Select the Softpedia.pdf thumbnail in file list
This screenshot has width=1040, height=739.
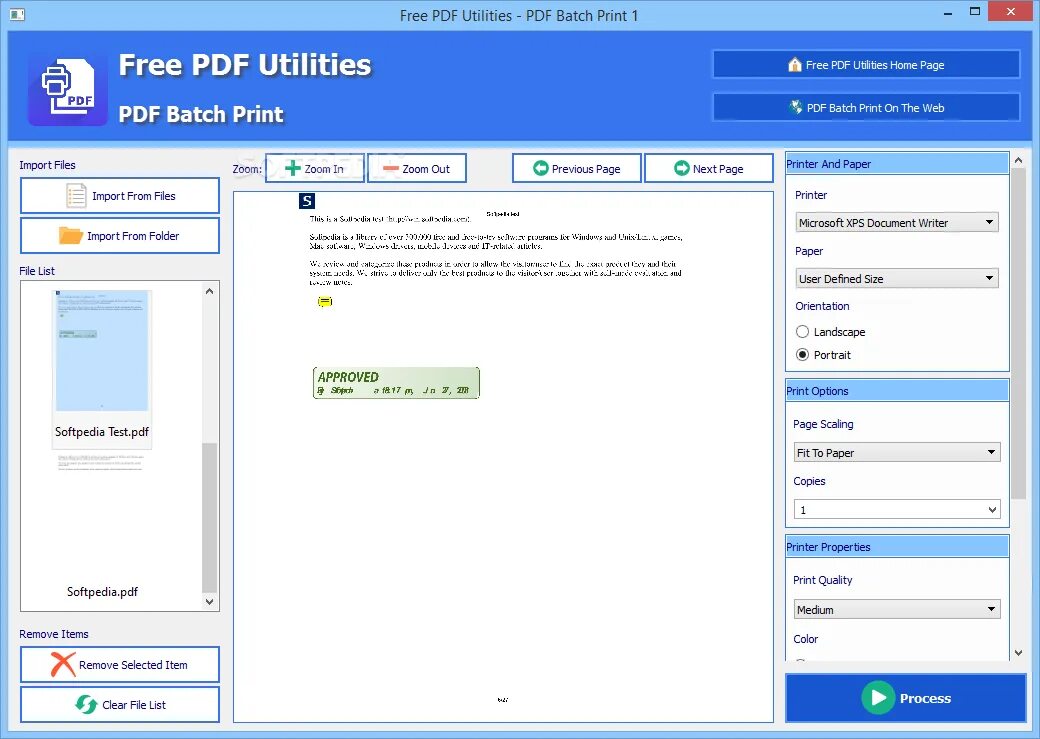(101, 517)
